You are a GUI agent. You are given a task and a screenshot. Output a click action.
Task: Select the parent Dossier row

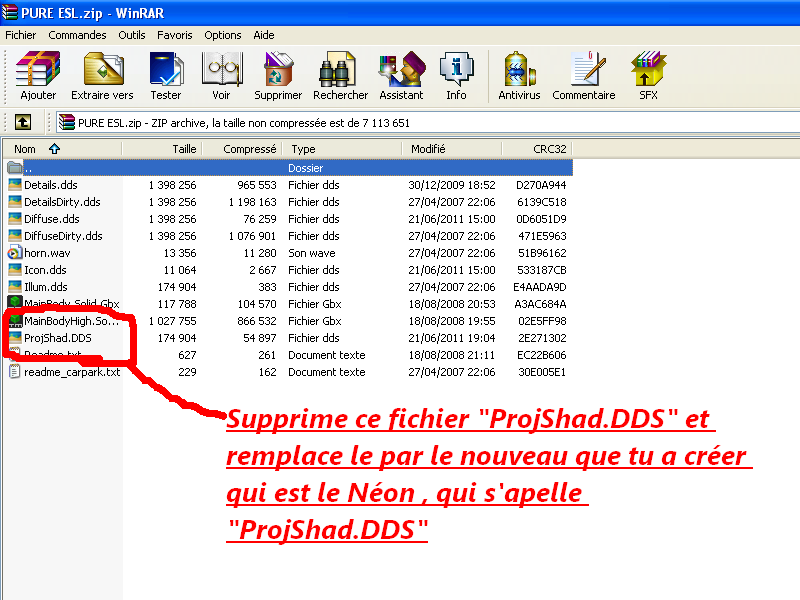[289, 168]
